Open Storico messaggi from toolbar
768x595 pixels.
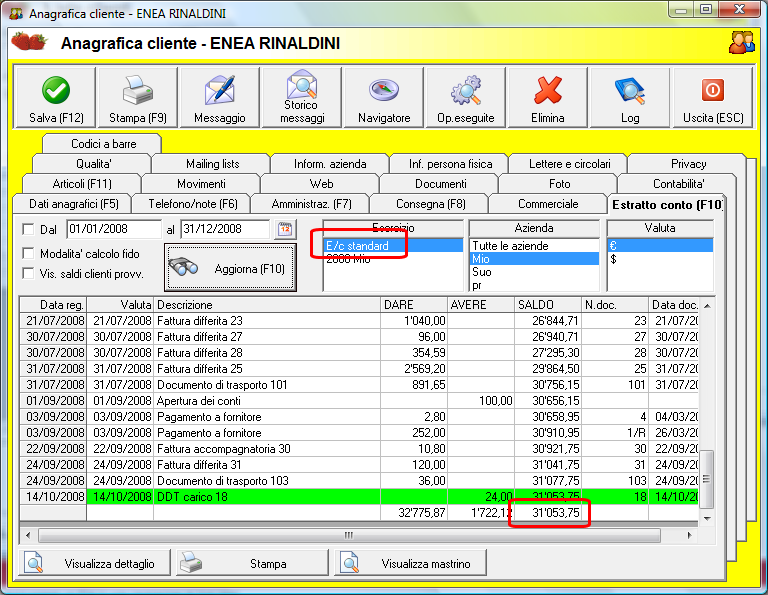302,98
